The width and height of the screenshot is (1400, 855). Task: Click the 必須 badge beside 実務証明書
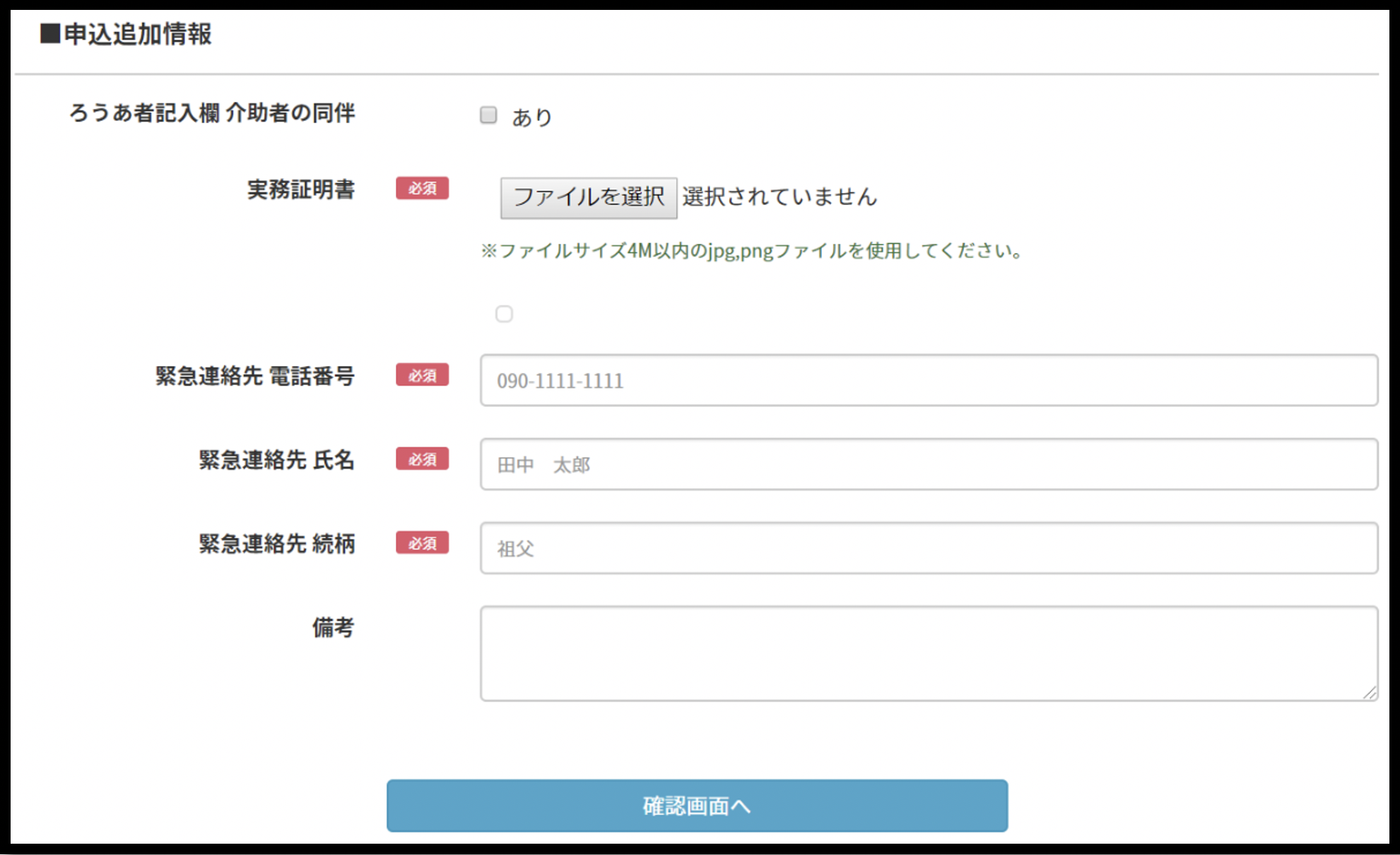click(x=422, y=189)
